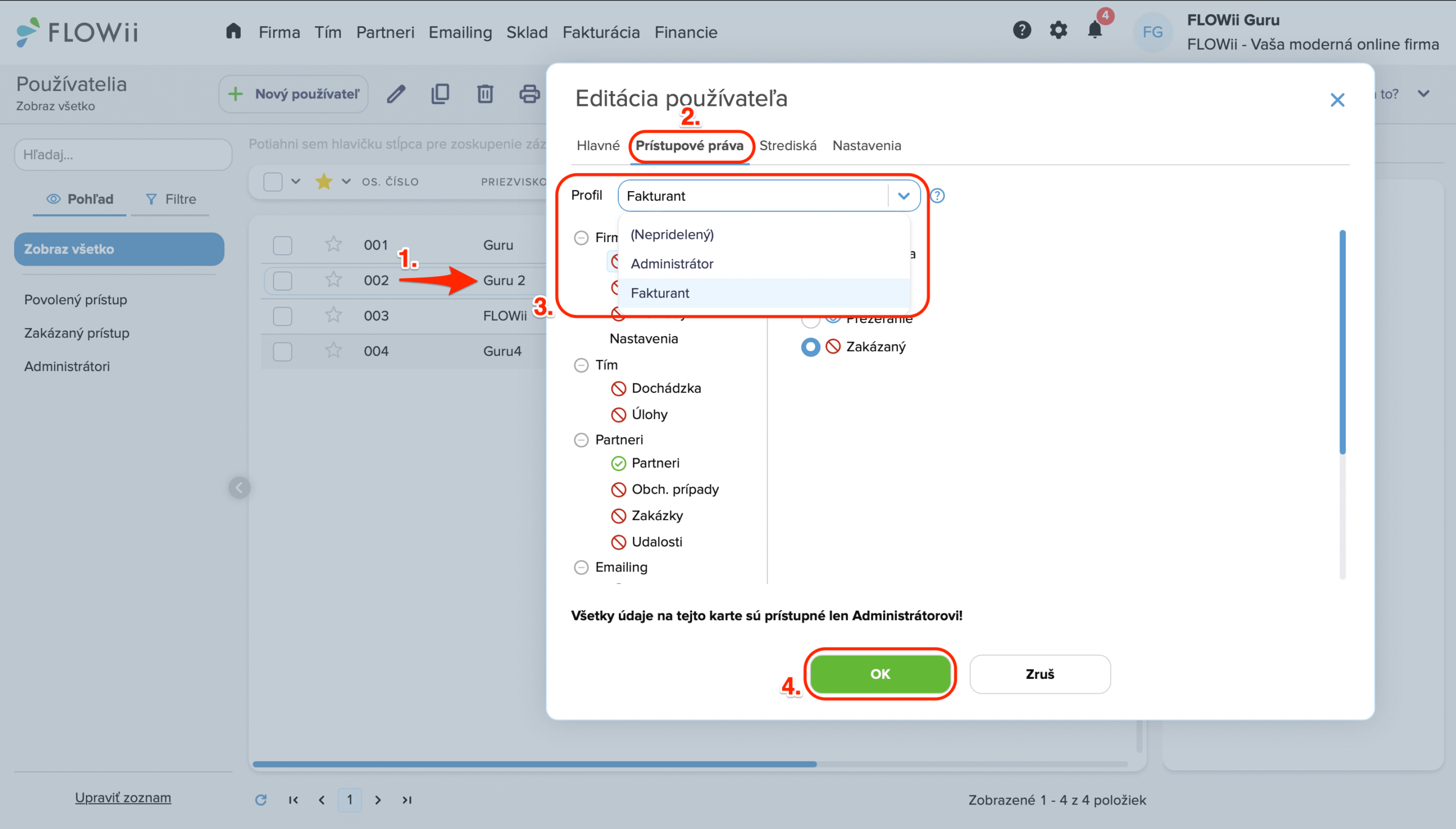
Task: Select the Zakázaný radio button
Action: point(810,347)
